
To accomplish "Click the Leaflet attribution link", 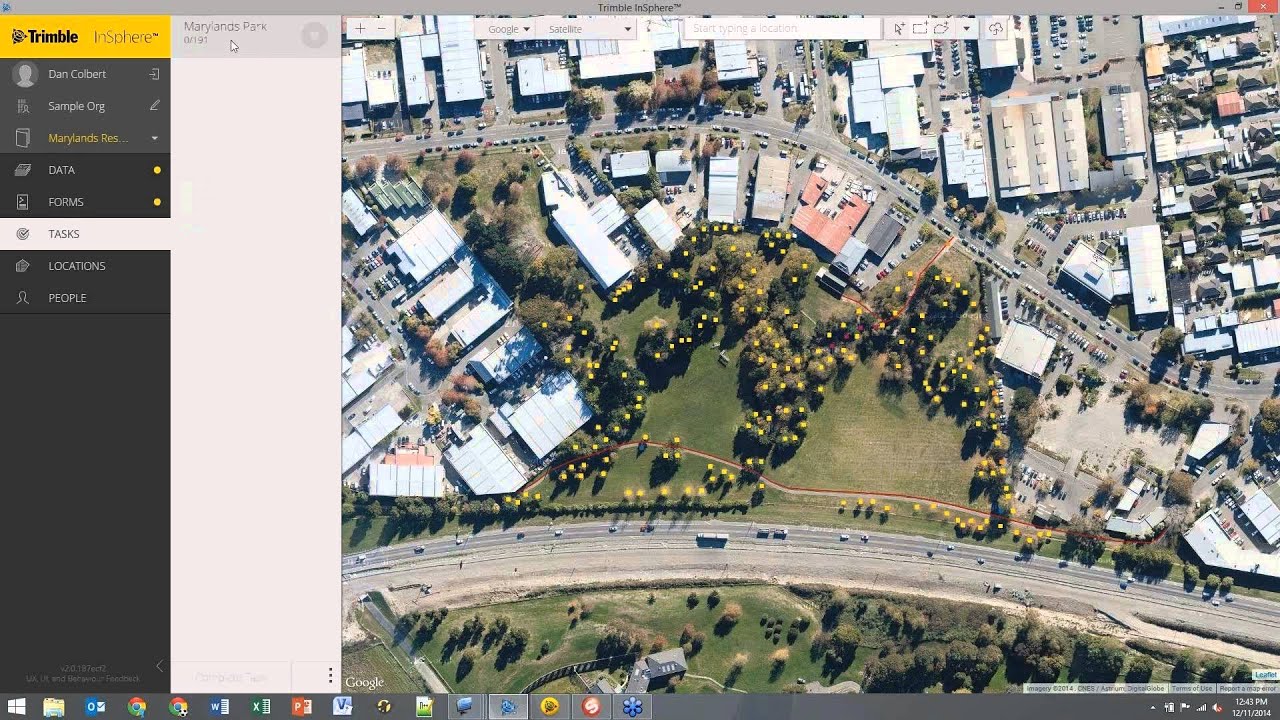I will (1266, 675).
